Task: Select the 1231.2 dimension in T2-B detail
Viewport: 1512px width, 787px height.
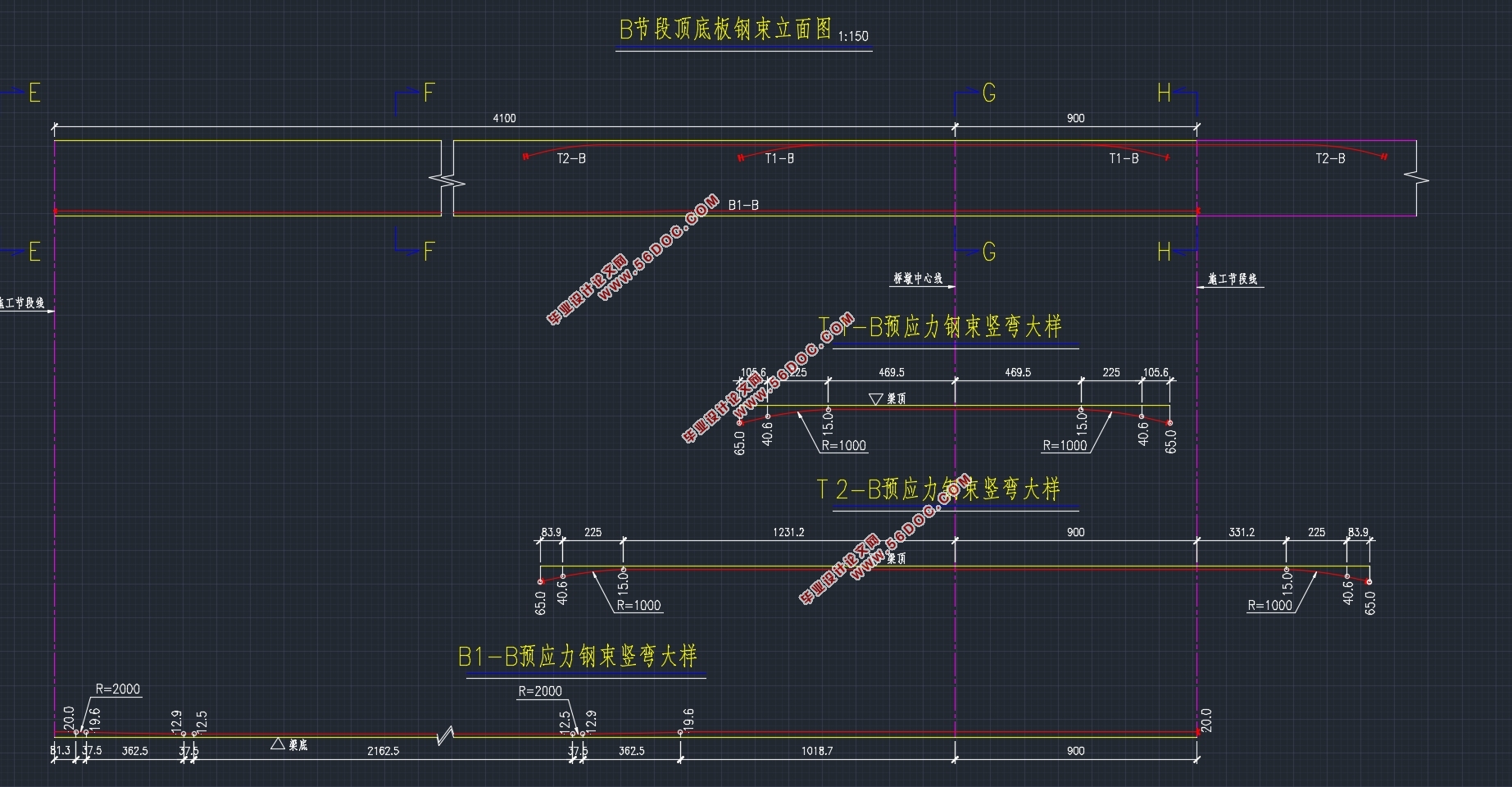Action: 788,532
